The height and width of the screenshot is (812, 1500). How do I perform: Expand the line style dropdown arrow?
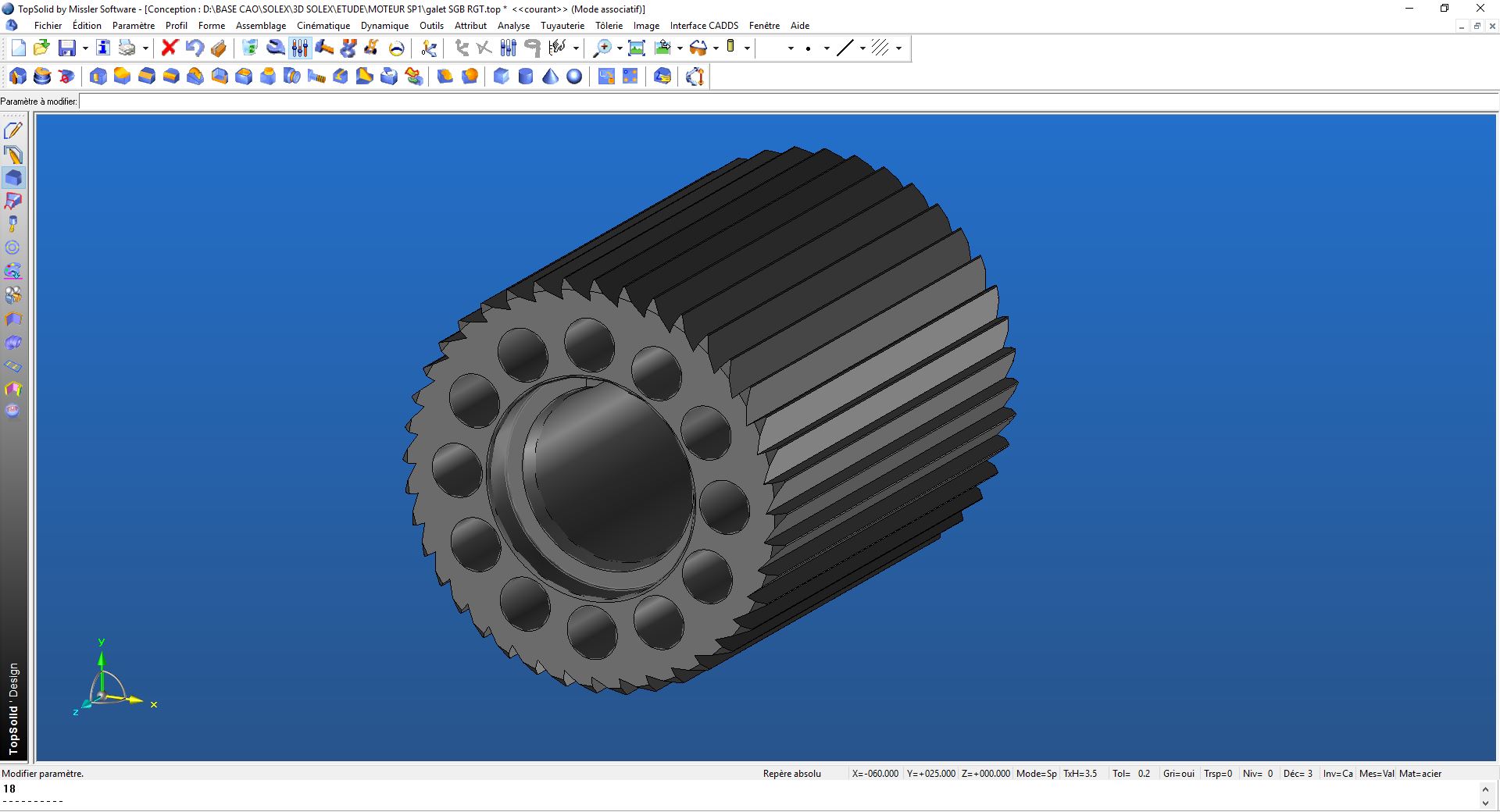pyautogui.click(x=862, y=48)
